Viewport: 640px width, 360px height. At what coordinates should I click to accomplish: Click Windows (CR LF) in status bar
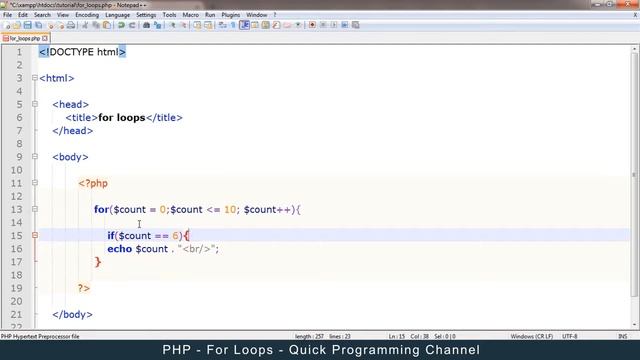(x=531, y=336)
